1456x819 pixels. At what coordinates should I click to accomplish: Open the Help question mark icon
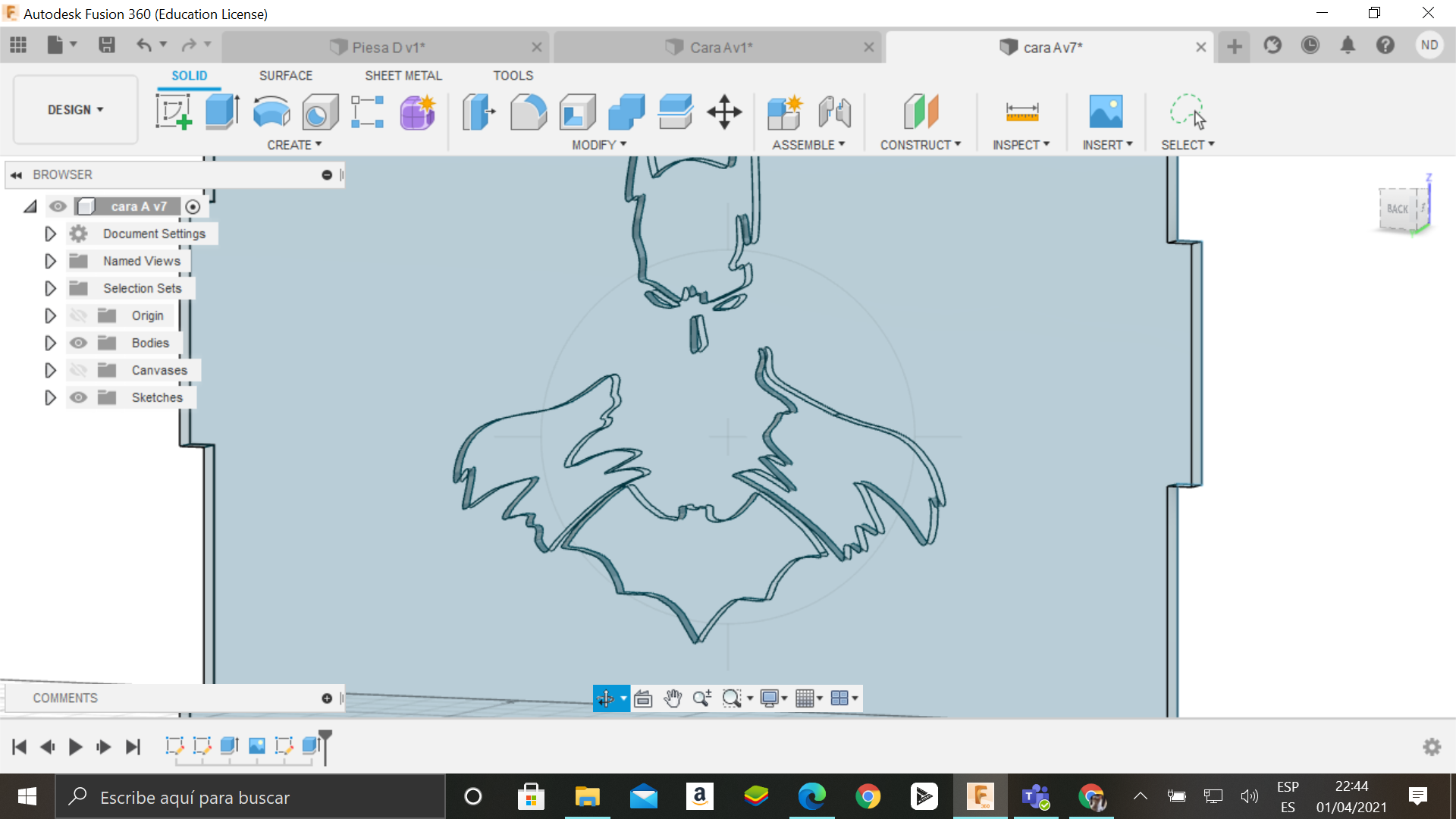click(x=1385, y=45)
